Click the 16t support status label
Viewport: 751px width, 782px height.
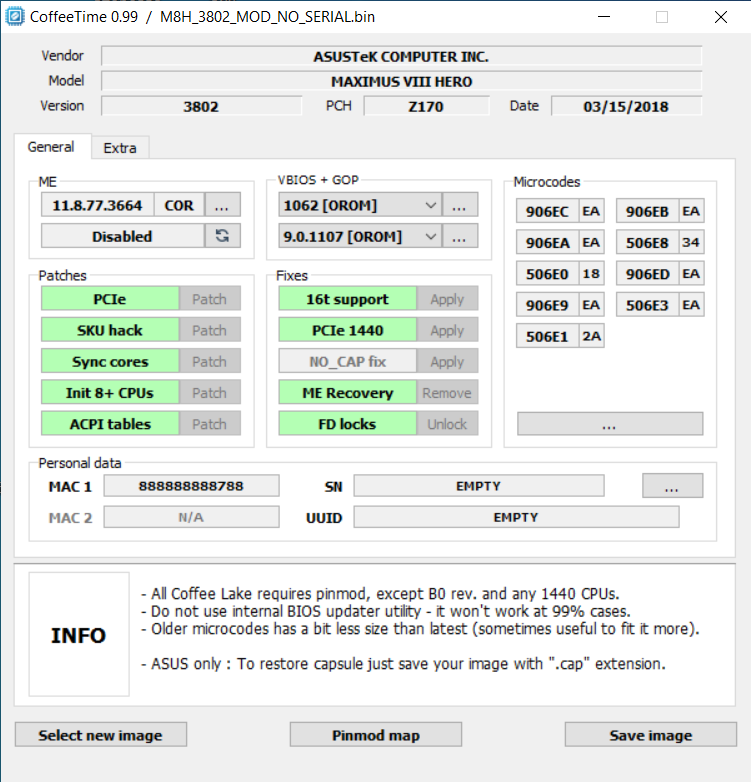[x=348, y=299]
